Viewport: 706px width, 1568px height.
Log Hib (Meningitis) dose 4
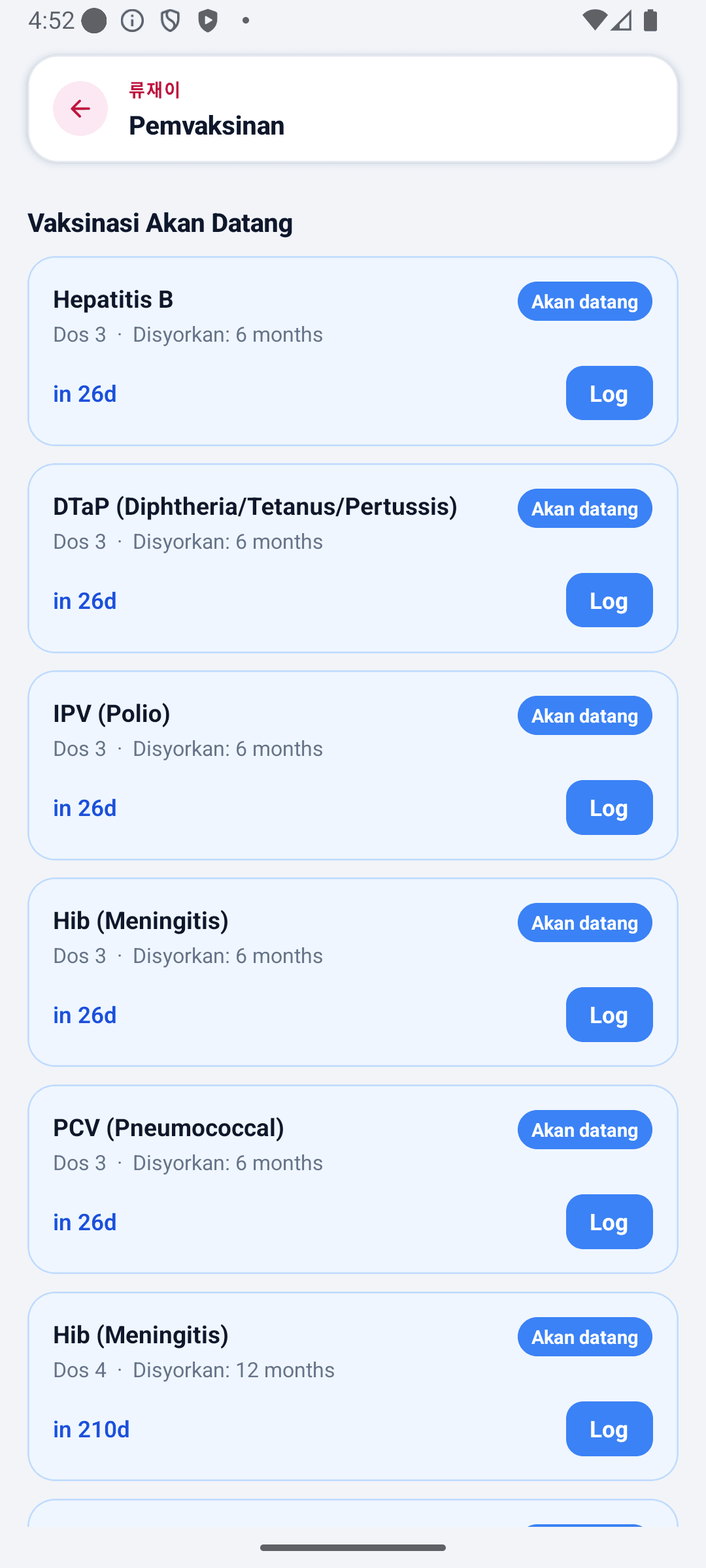click(609, 1429)
